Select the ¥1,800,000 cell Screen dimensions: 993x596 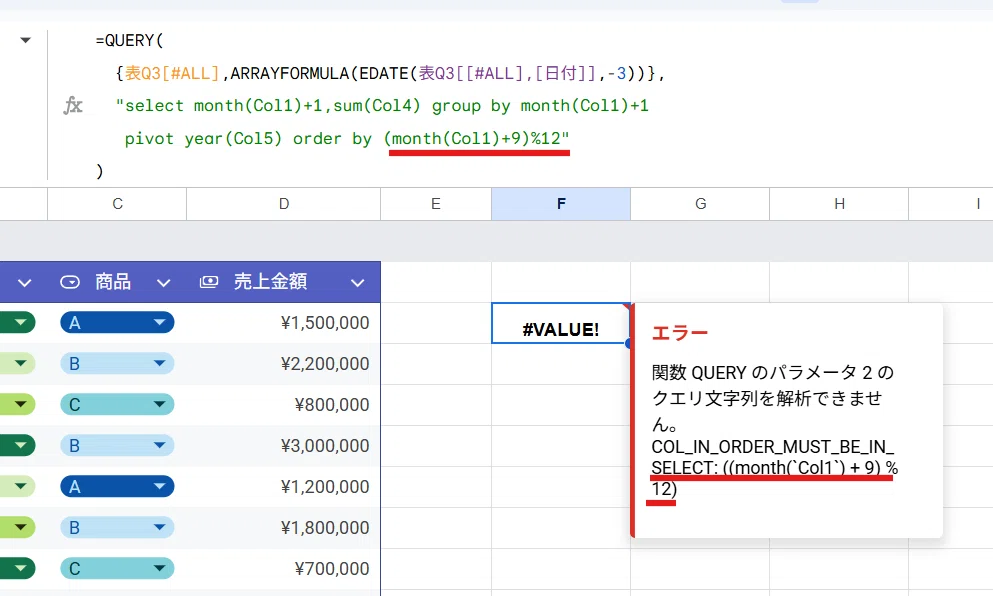(x=284, y=528)
